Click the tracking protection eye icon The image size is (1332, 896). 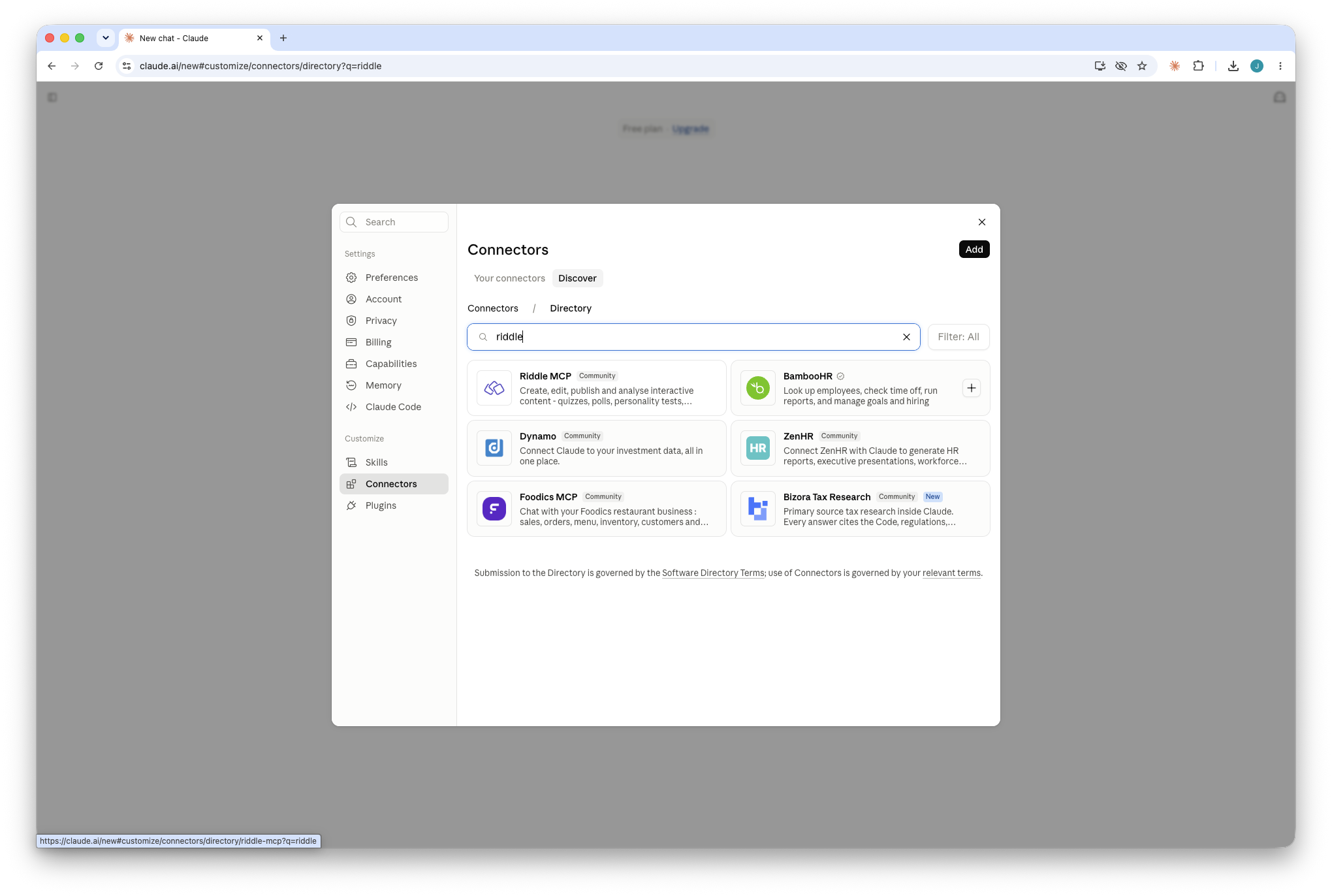1121,66
